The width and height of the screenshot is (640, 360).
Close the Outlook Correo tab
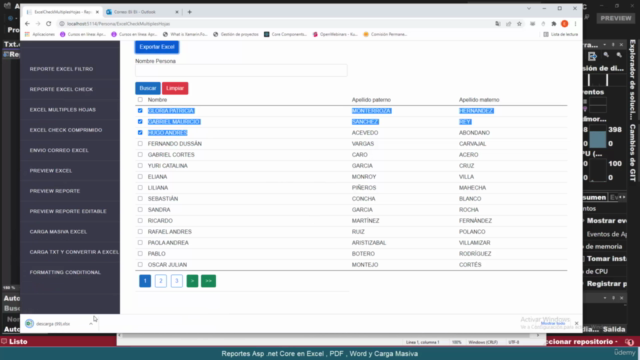177,12
